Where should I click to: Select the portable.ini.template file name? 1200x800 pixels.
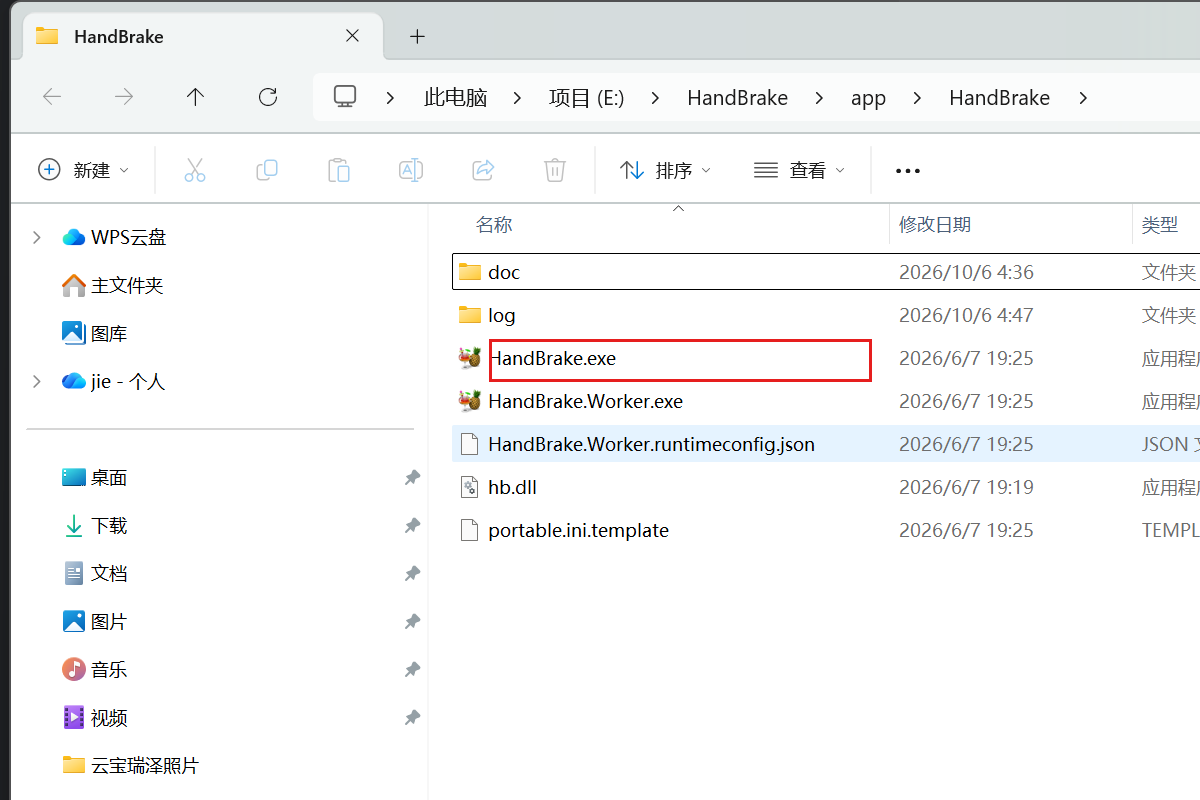578,530
